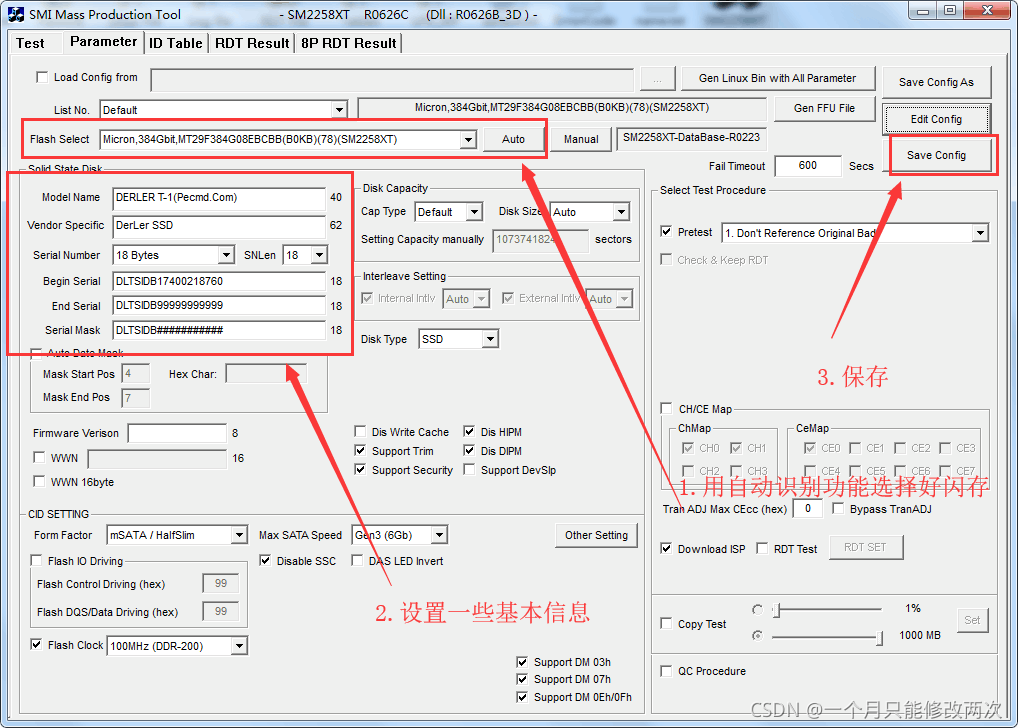Viewport: 1018px width, 728px height.
Task: Click the Manual flash select button
Action: click(x=580, y=139)
